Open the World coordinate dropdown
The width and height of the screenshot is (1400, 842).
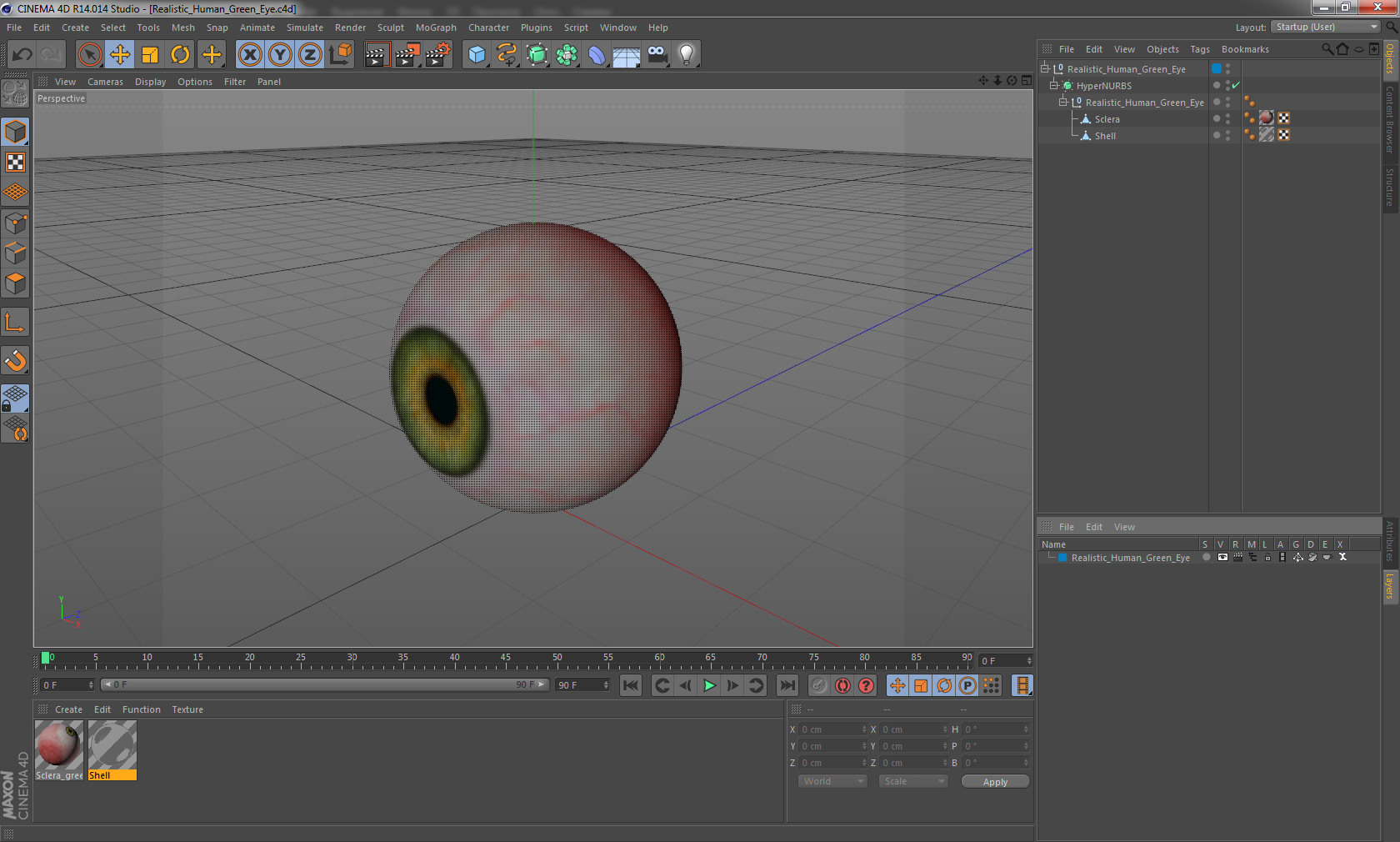coord(832,781)
